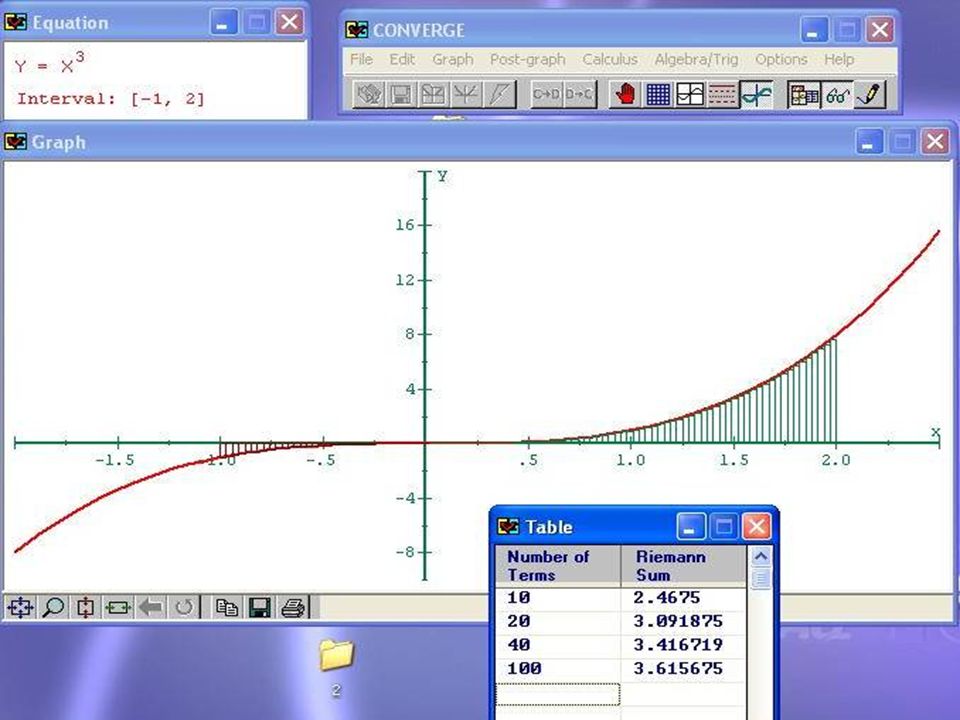The width and height of the screenshot is (960, 720).
Task: Open the Help menu
Action: [839, 59]
